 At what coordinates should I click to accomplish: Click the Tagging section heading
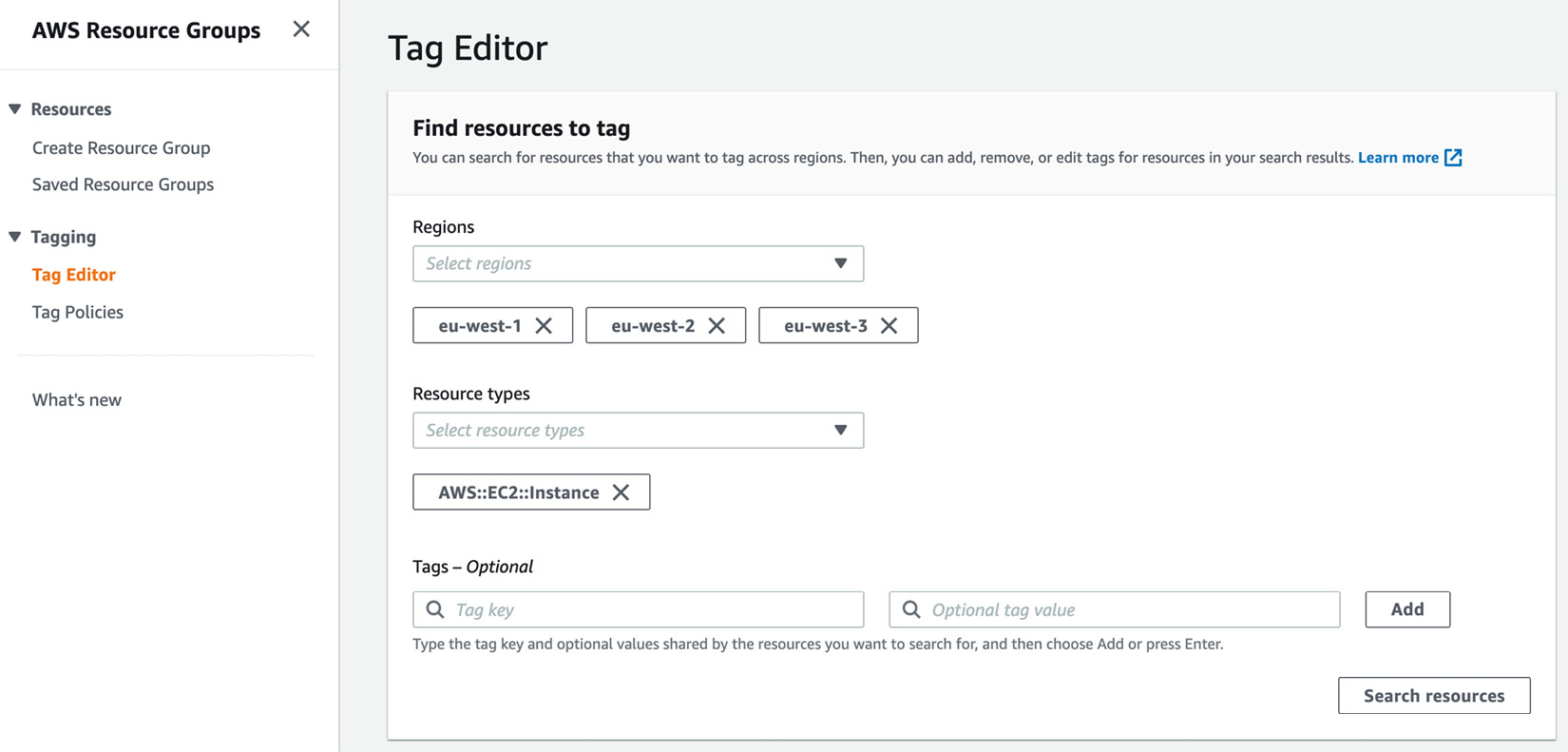tap(64, 237)
